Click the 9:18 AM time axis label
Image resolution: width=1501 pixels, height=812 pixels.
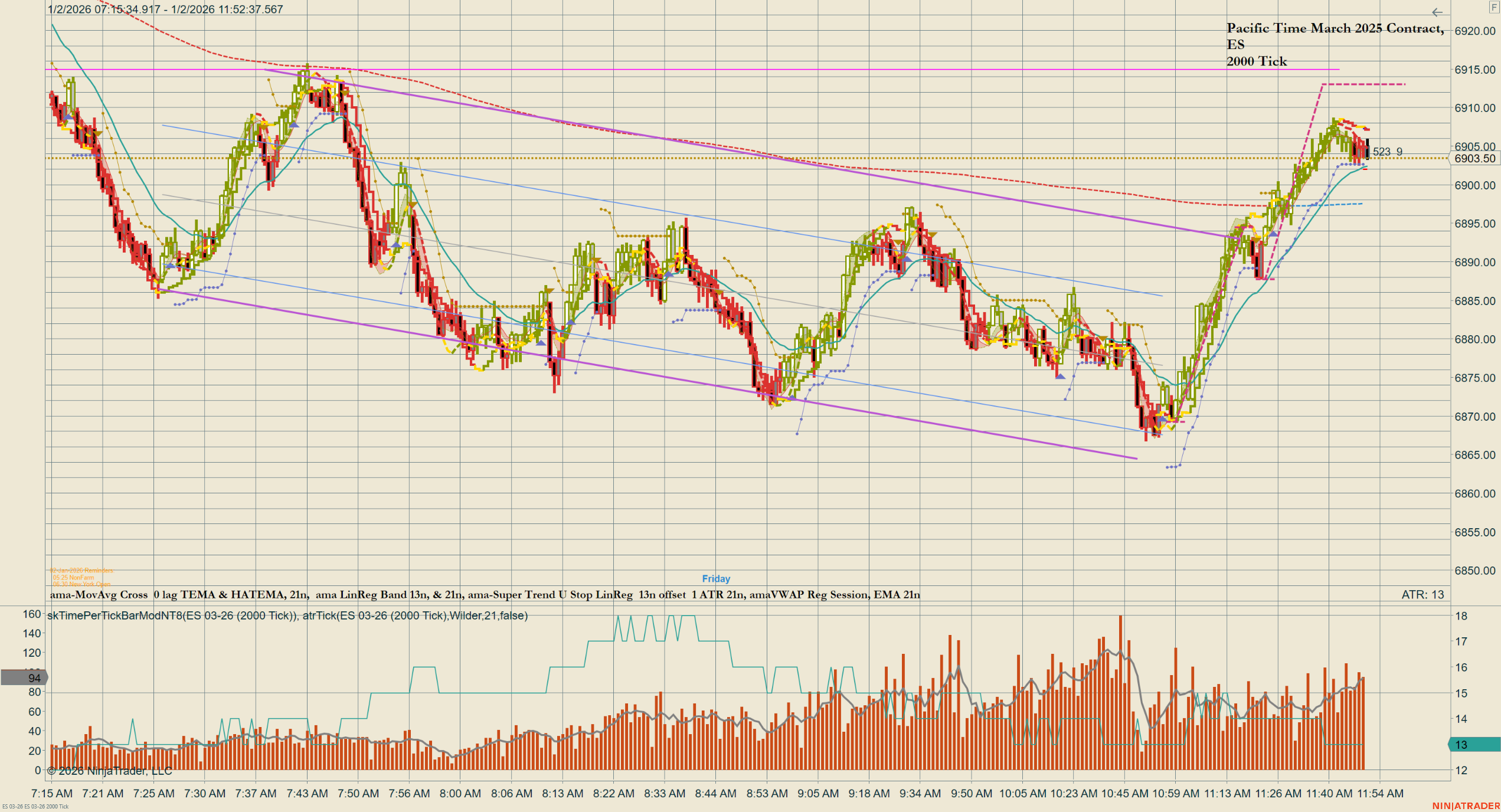point(869,794)
